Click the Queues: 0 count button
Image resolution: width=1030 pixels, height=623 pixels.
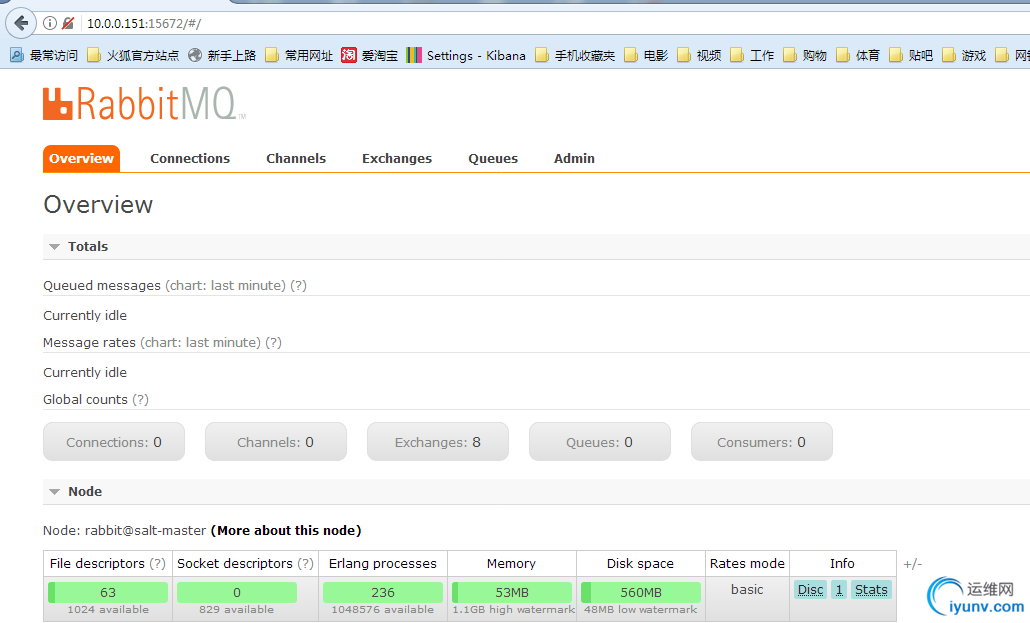point(600,442)
